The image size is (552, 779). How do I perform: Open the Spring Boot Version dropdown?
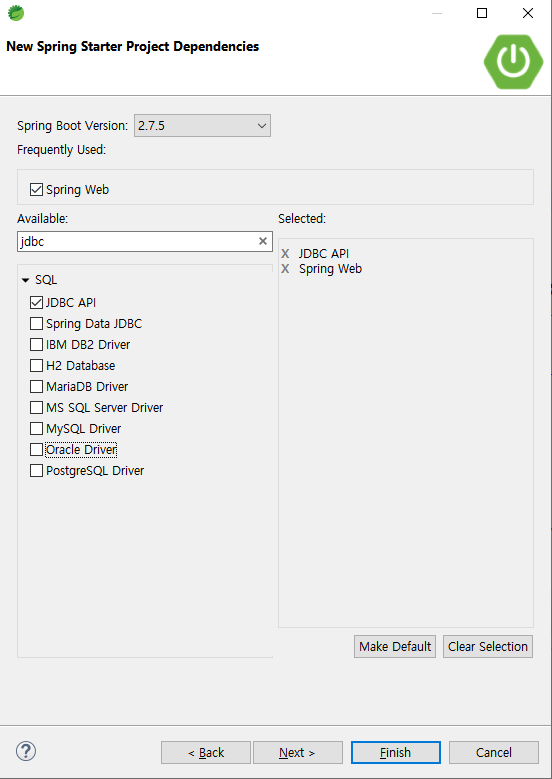[202, 126]
